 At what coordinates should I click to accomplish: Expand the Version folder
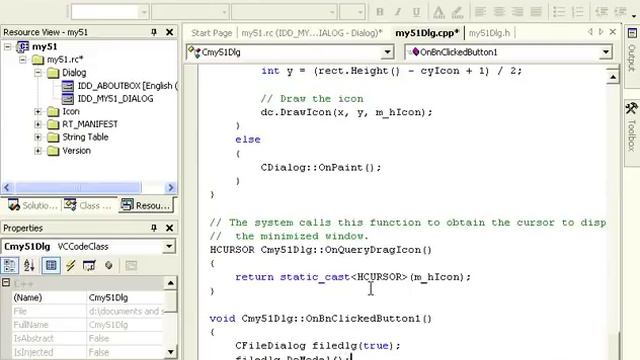click(x=38, y=151)
